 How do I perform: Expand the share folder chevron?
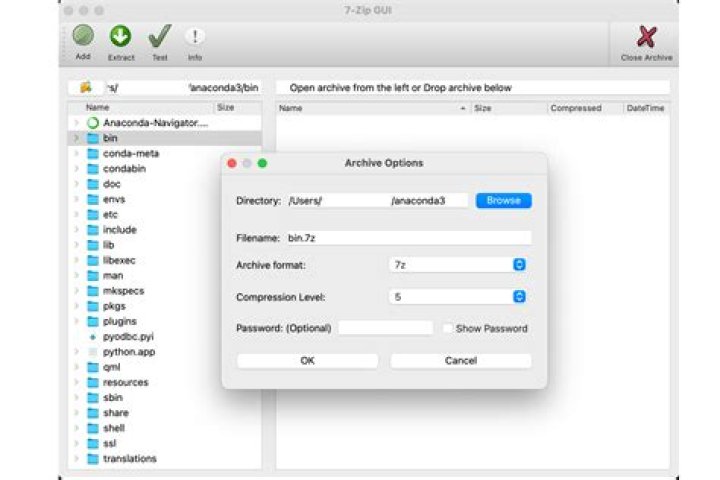pyautogui.click(x=76, y=412)
